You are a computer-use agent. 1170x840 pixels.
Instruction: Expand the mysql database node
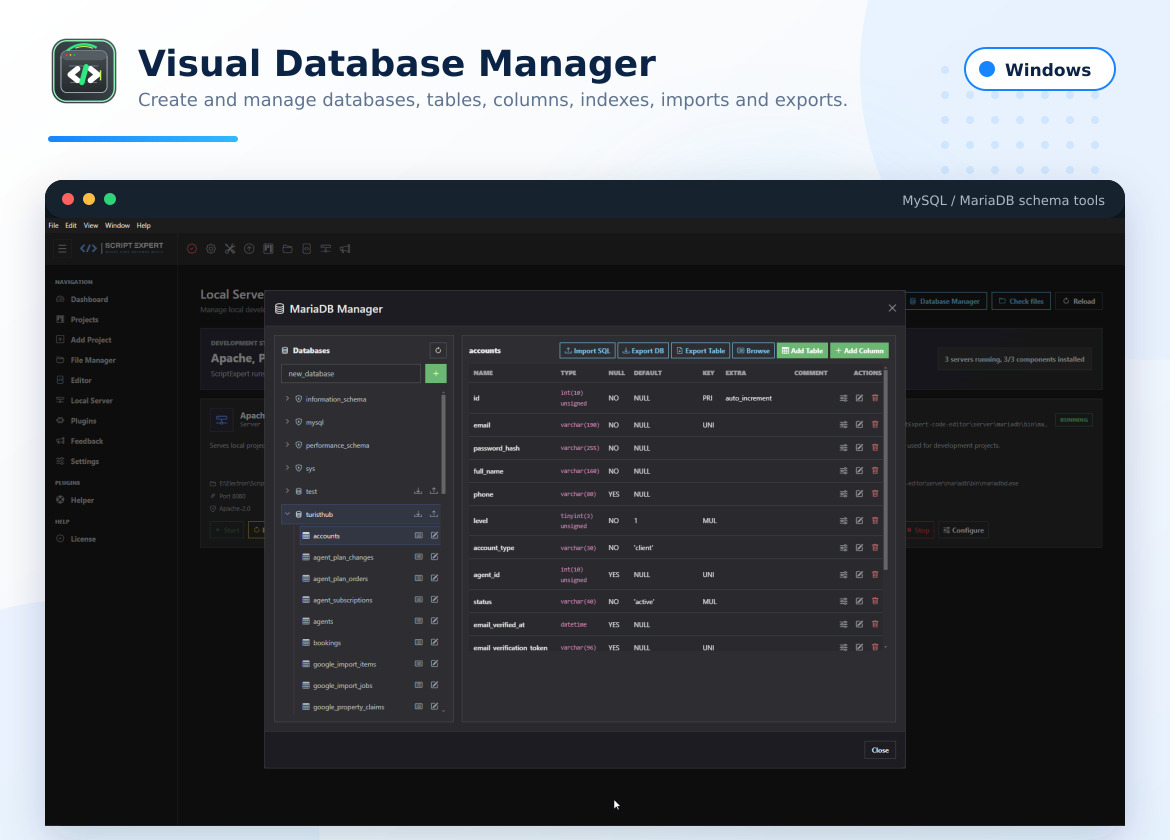pos(287,422)
